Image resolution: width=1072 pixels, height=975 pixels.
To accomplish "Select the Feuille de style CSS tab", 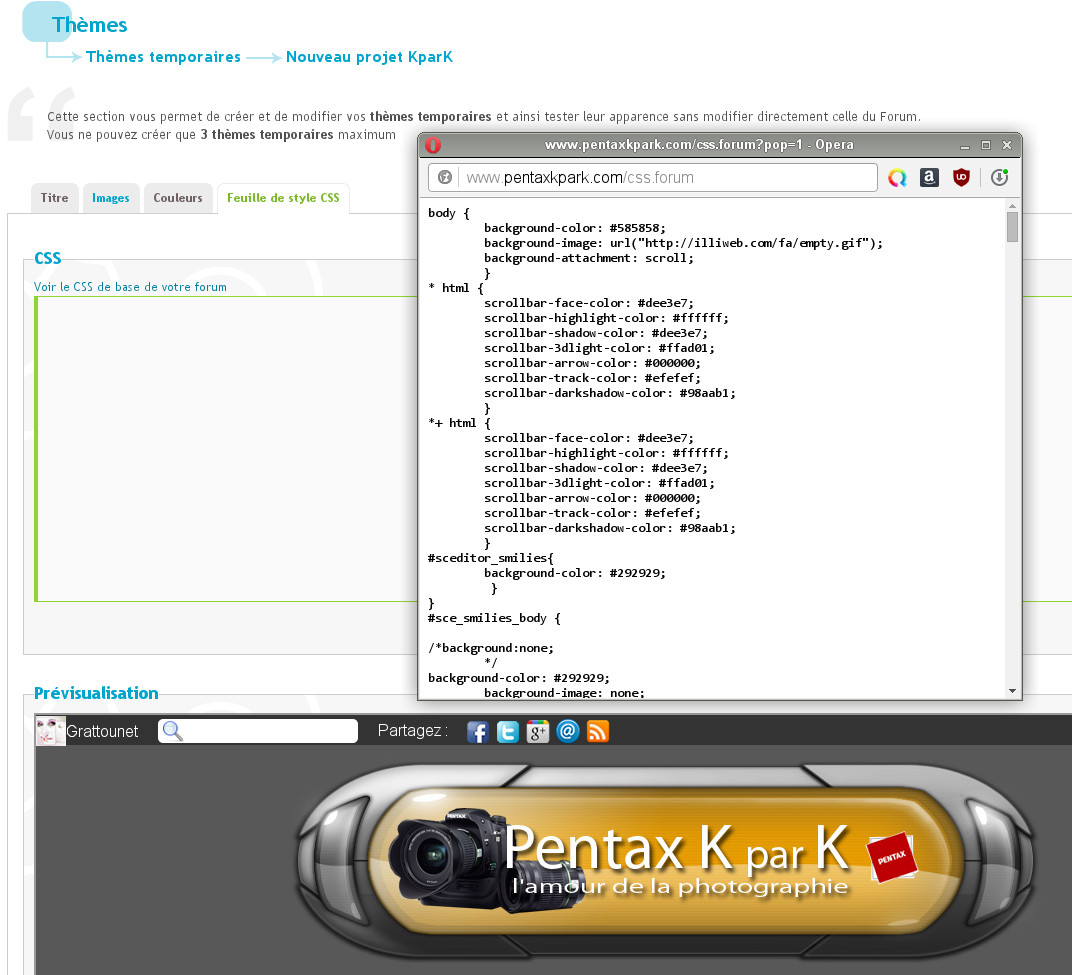I will 283,198.
